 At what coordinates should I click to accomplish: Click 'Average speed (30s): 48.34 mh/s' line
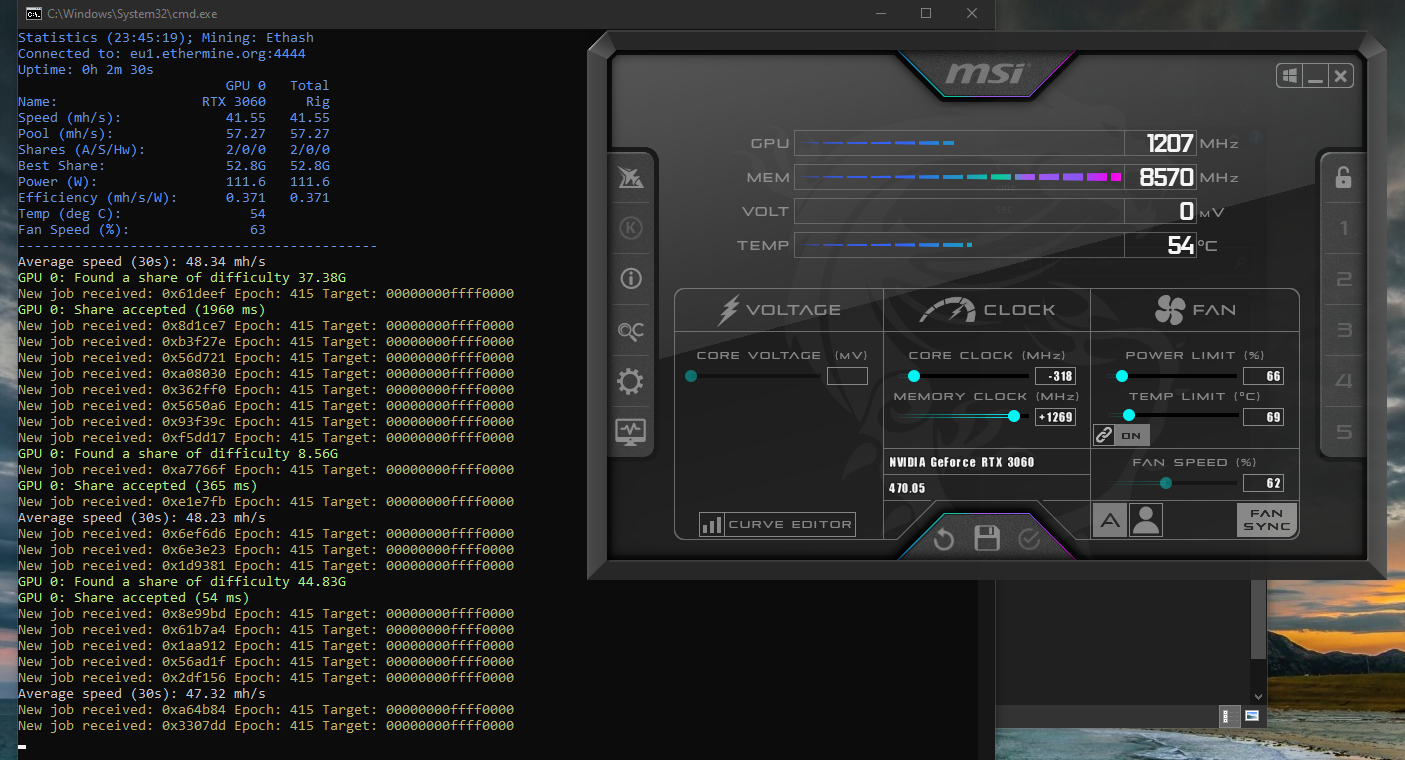tap(142, 261)
